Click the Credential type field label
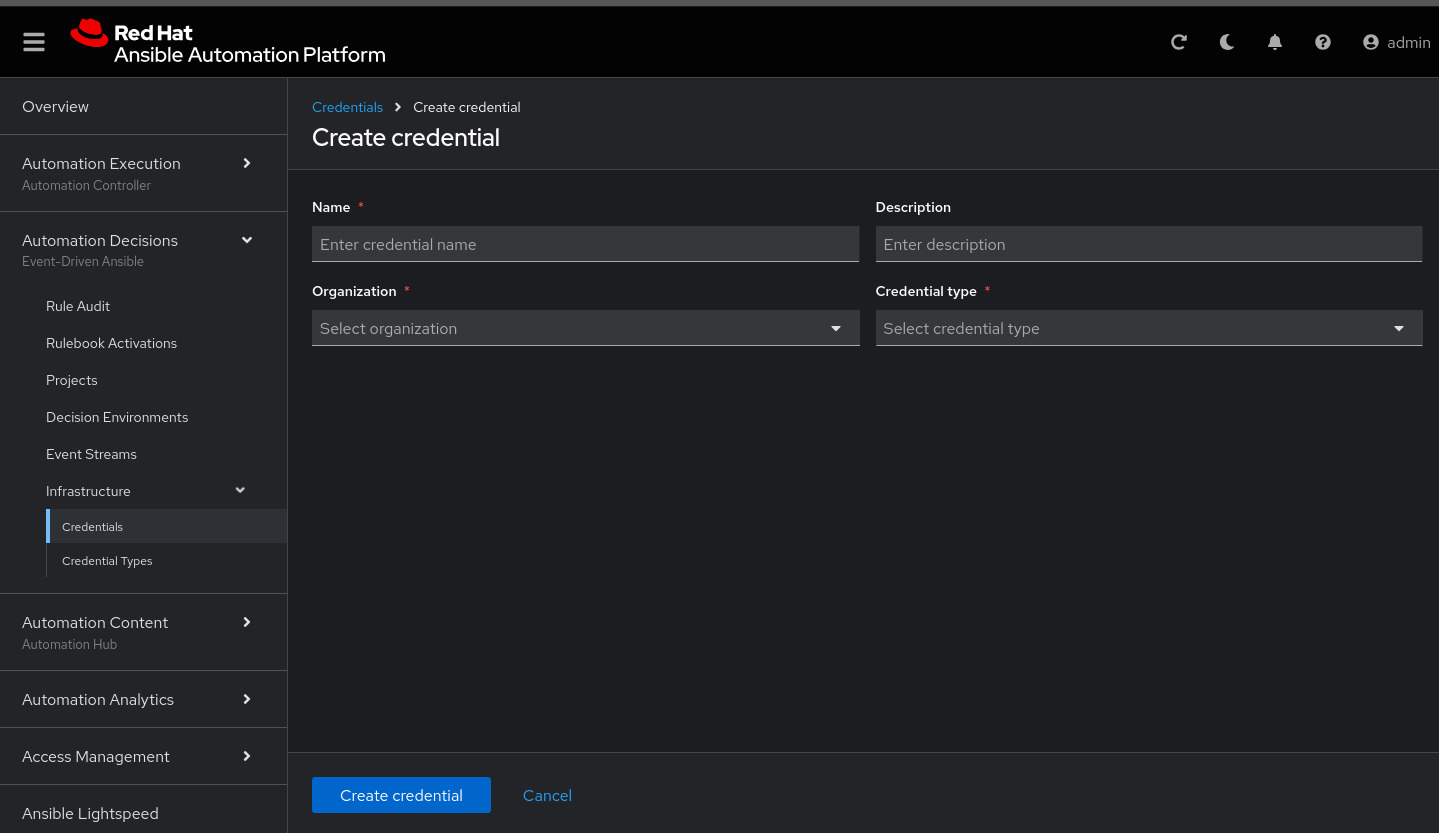 coord(926,291)
